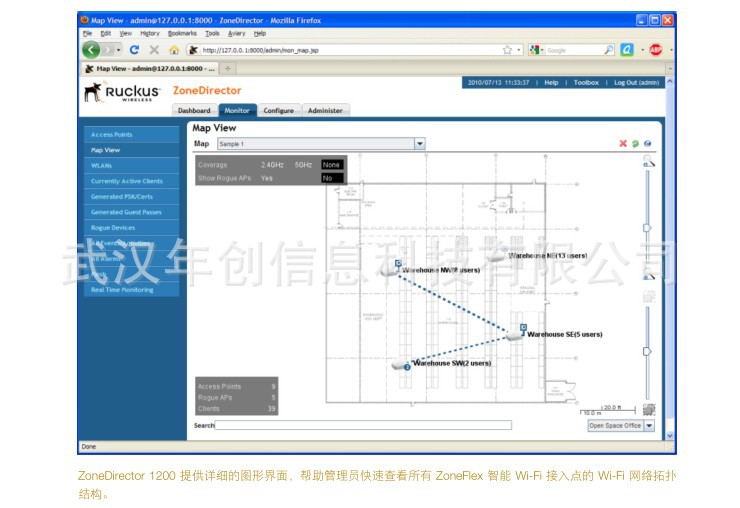Image resolution: width=740 pixels, height=508 pixels.
Task: Expand the Map selection dropdown arrow
Action: pyautogui.click(x=420, y=144)
